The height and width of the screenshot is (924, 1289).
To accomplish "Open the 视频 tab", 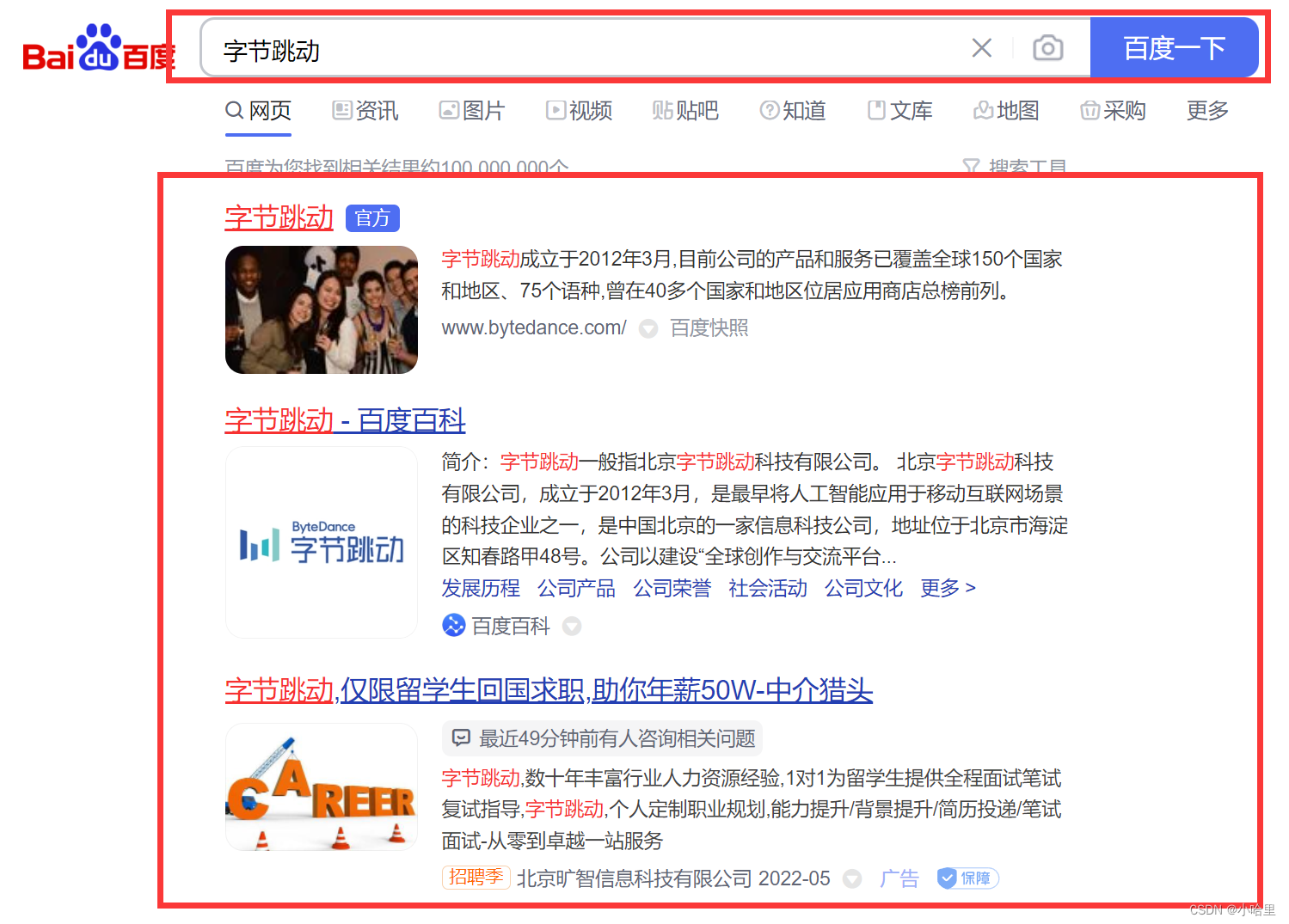I will pyautogui.click(x=579, y=111).
